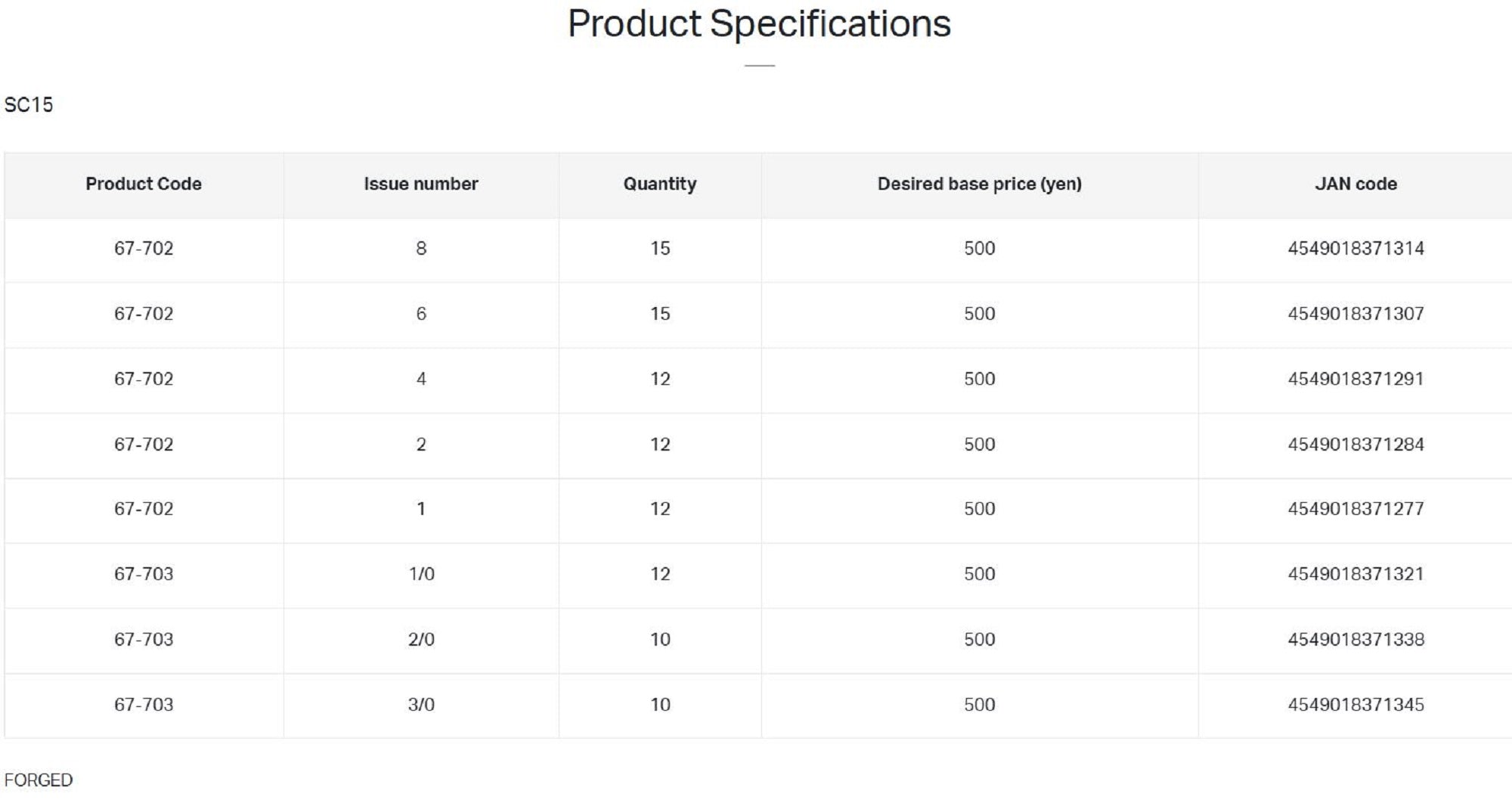The width and height of the screenshot is (1512, 800).
Task: Click issue number 8 cell
Action: click(421, 248)
